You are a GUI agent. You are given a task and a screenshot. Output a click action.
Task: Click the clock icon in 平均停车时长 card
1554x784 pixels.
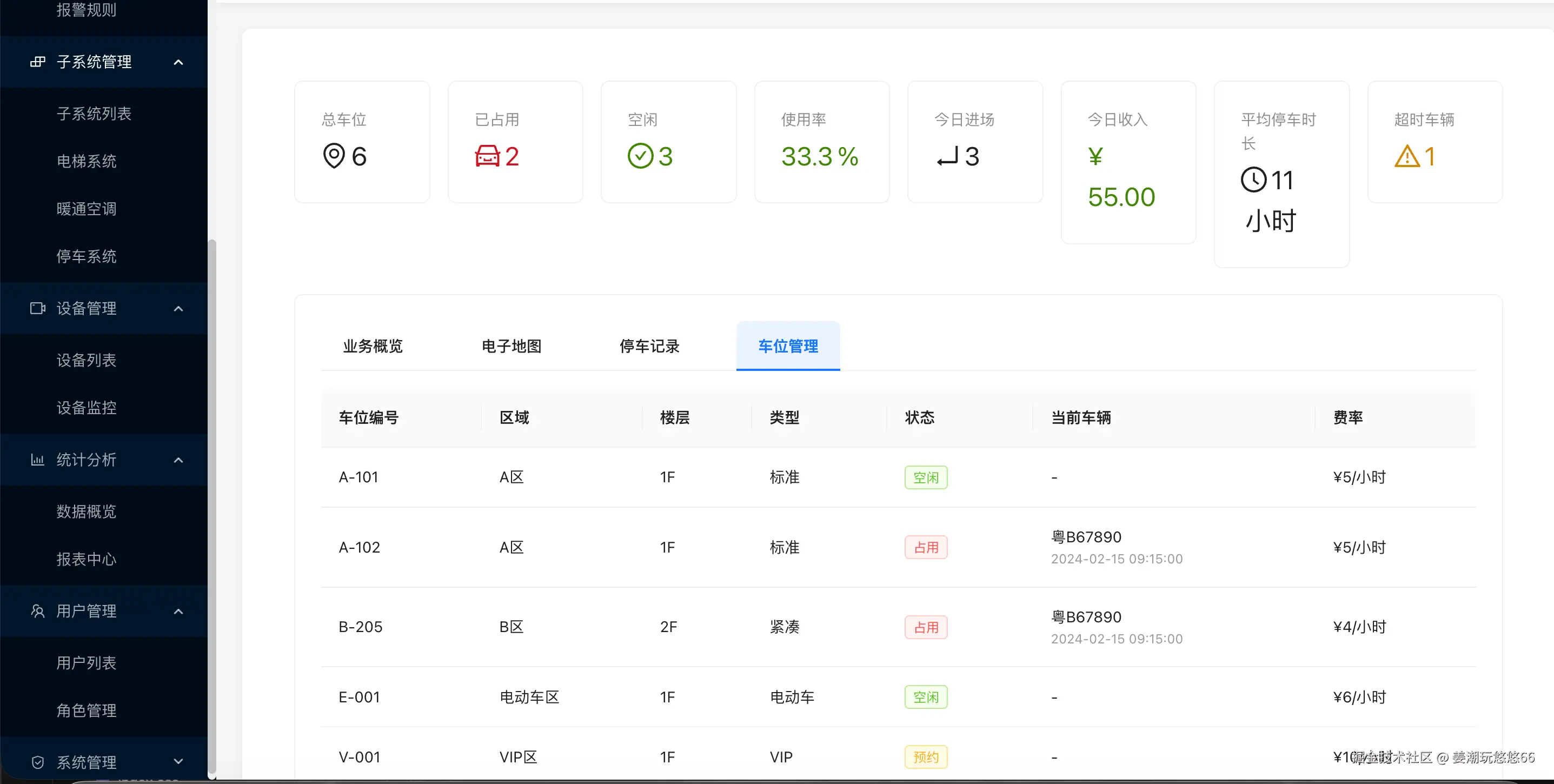pyautogui.click(x=1253, y=180)
